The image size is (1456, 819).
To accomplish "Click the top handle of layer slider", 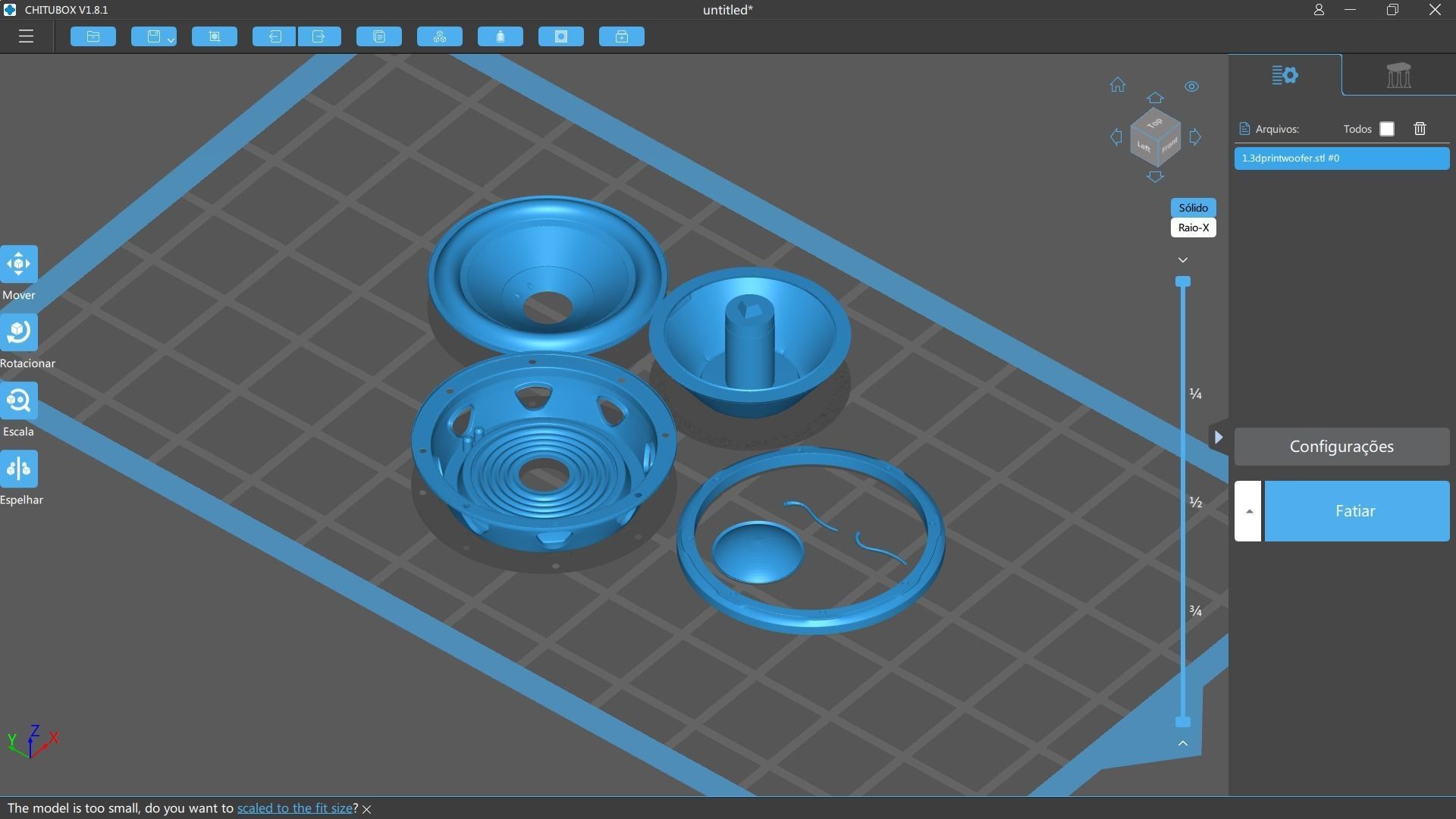I will [1182, 281].
